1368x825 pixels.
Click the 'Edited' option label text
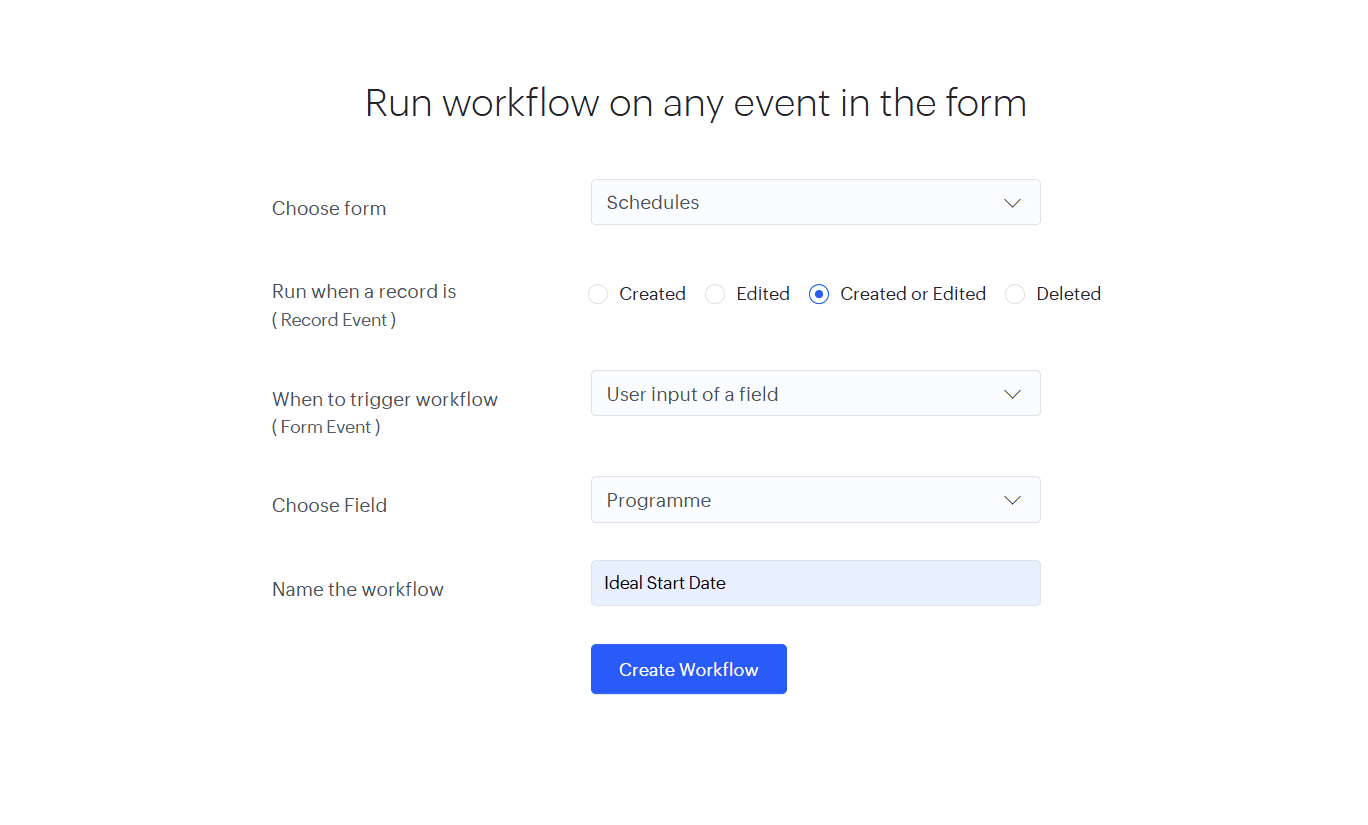pyautogui.click(x=763, y=294)
